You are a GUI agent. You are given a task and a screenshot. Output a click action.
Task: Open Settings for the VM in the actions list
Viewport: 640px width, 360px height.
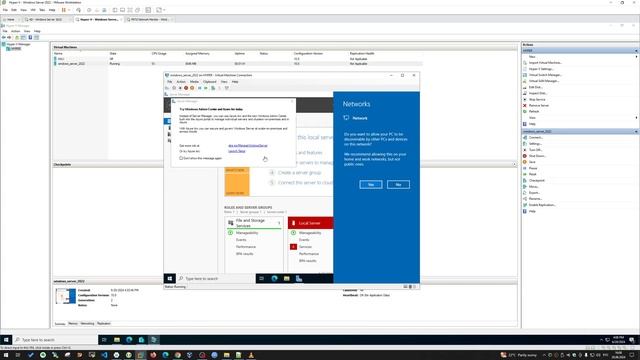(535, 144)
